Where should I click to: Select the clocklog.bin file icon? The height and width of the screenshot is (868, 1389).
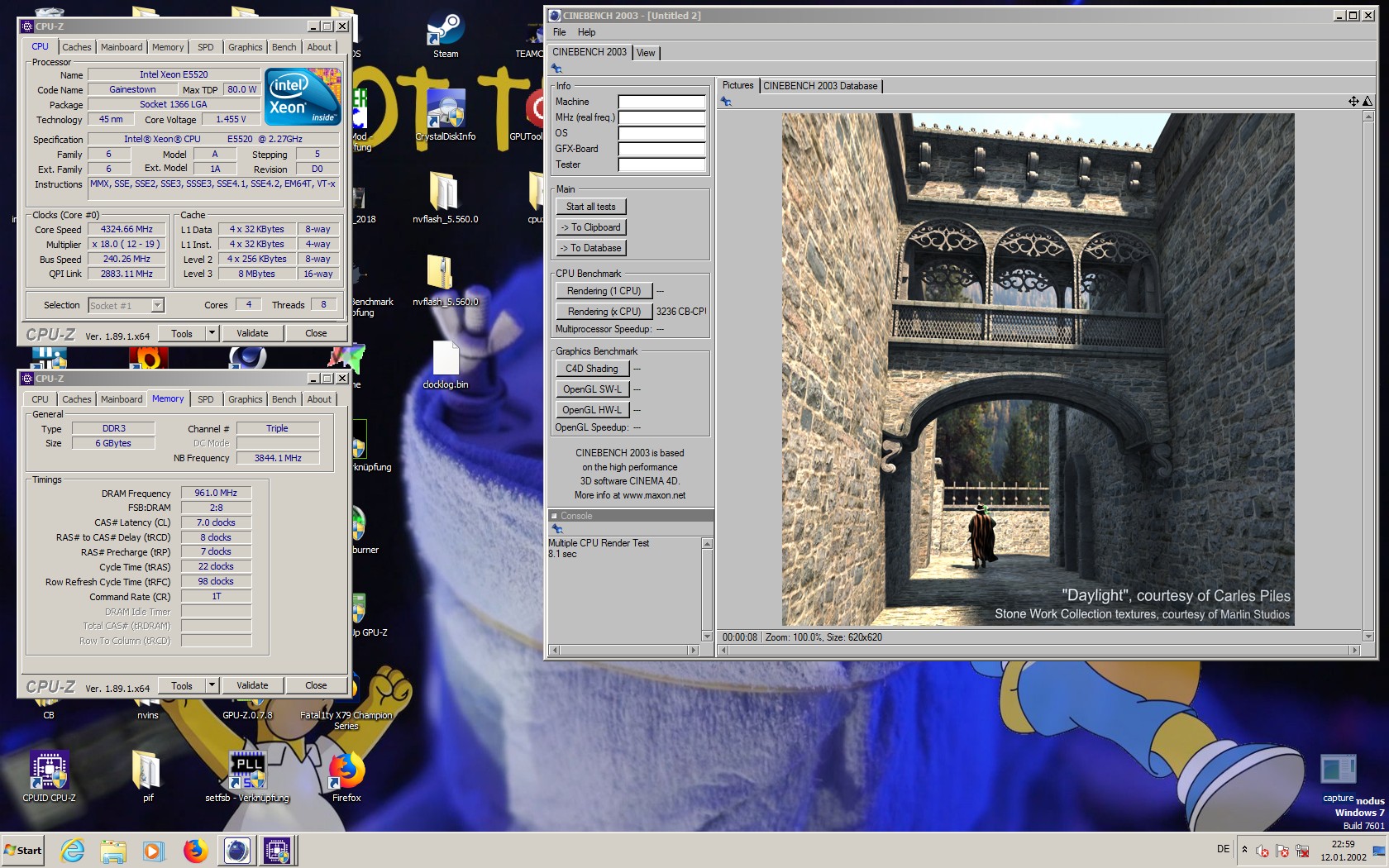click(x=446, y=364)
